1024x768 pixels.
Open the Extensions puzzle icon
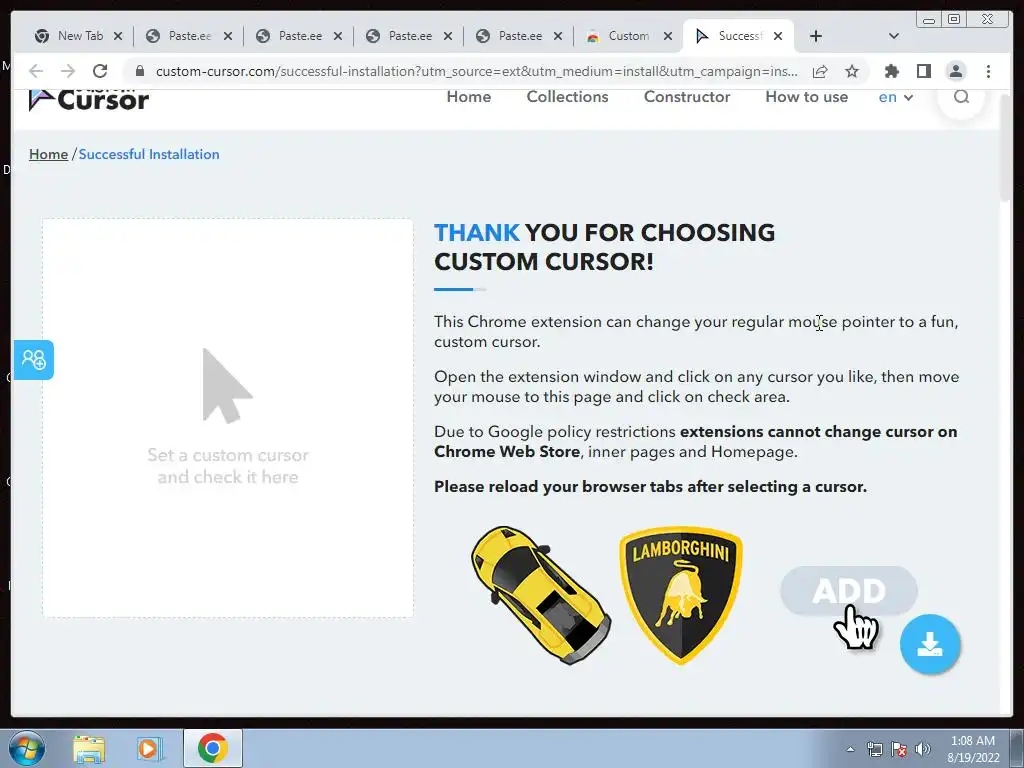[891, 71]
